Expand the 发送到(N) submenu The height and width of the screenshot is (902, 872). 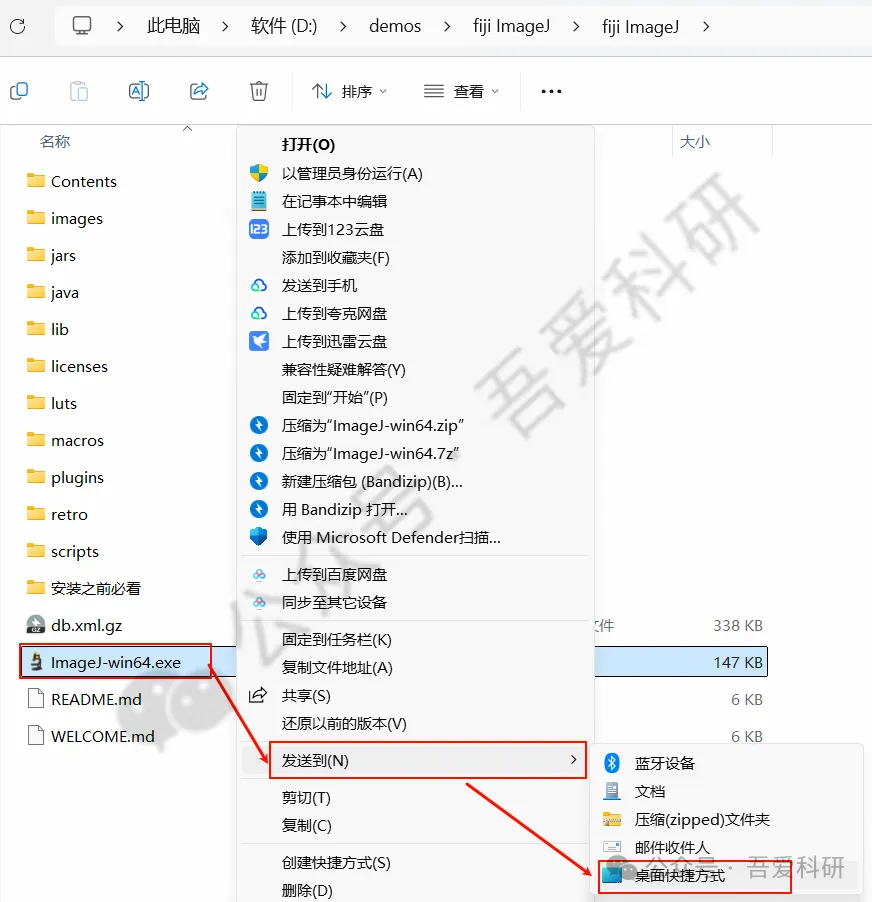(428, 760)
